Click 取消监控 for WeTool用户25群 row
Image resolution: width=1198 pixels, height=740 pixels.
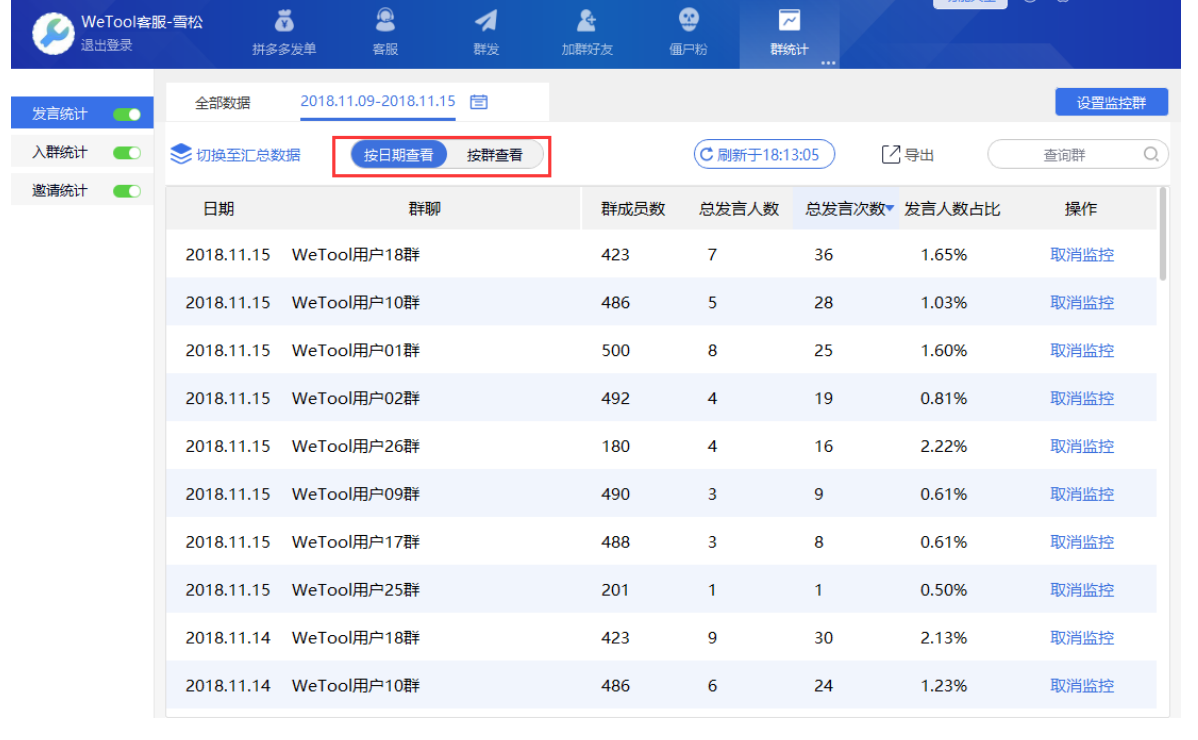pos(1082,590)
